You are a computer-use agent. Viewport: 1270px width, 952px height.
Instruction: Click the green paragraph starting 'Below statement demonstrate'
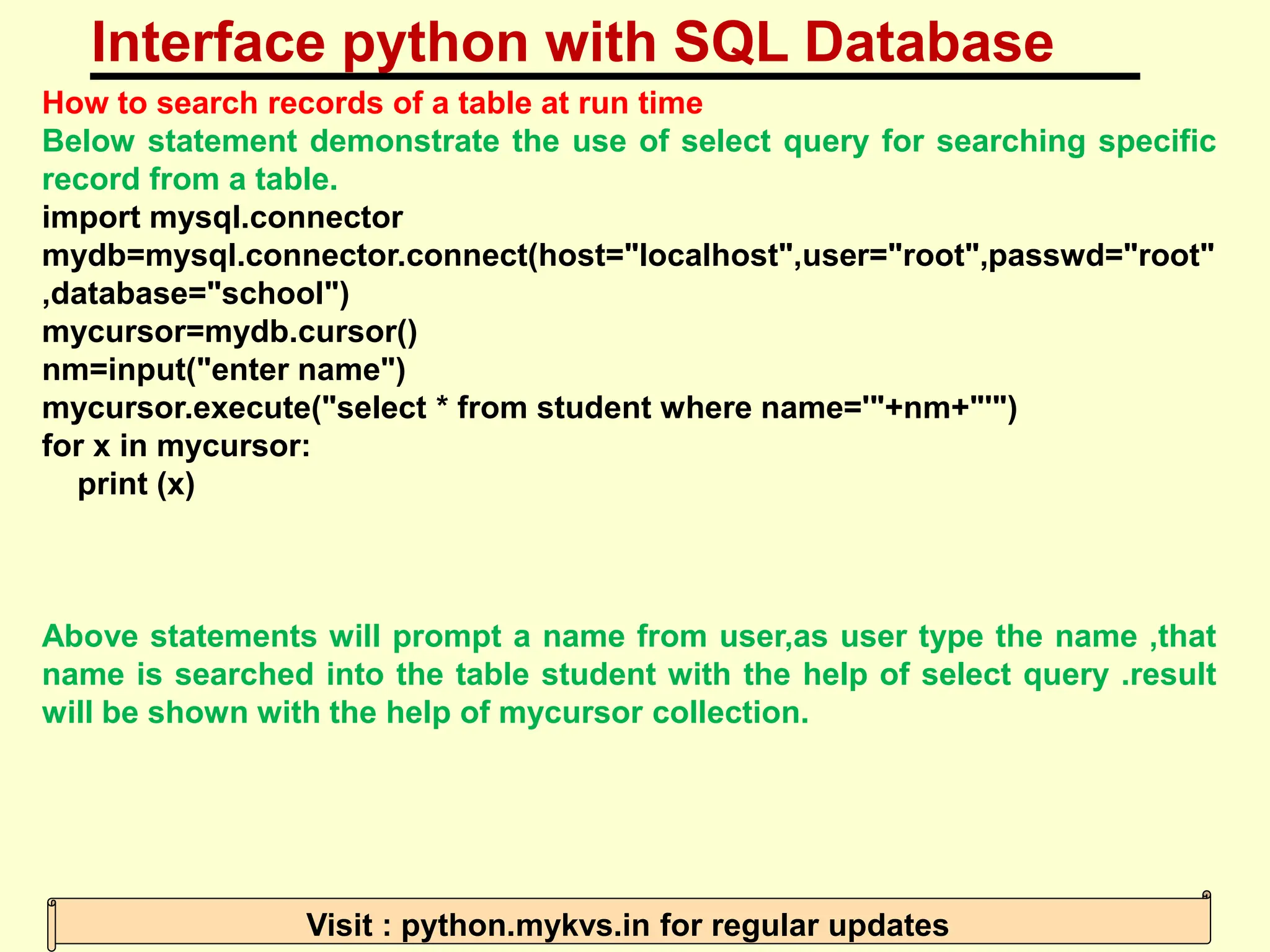click(629, 161)
